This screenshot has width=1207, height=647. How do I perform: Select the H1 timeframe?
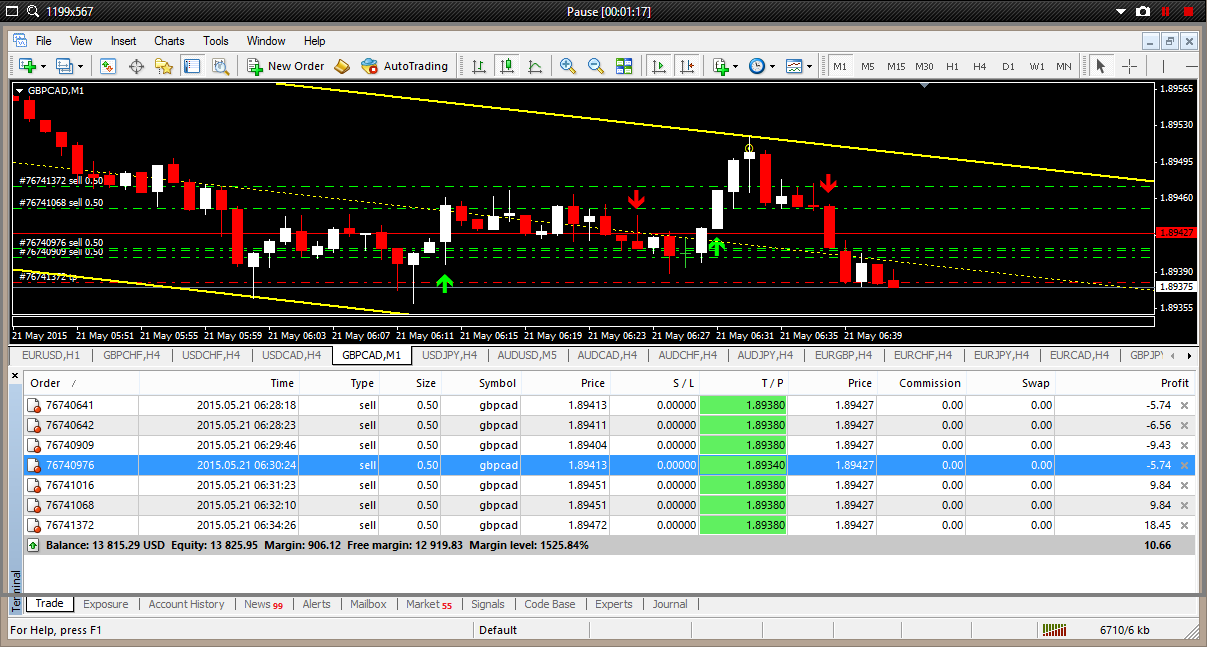(952, 66)
